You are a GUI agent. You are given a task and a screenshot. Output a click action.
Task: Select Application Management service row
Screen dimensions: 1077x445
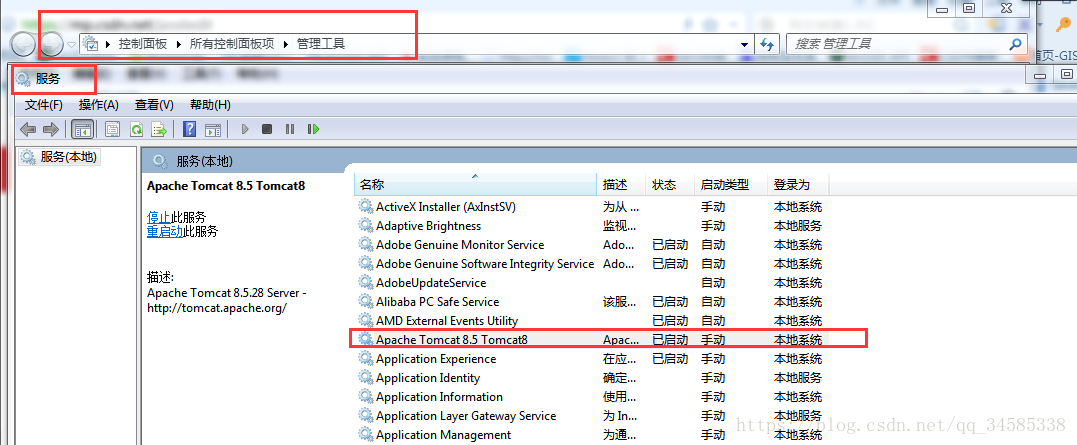[x=592, y=435]
